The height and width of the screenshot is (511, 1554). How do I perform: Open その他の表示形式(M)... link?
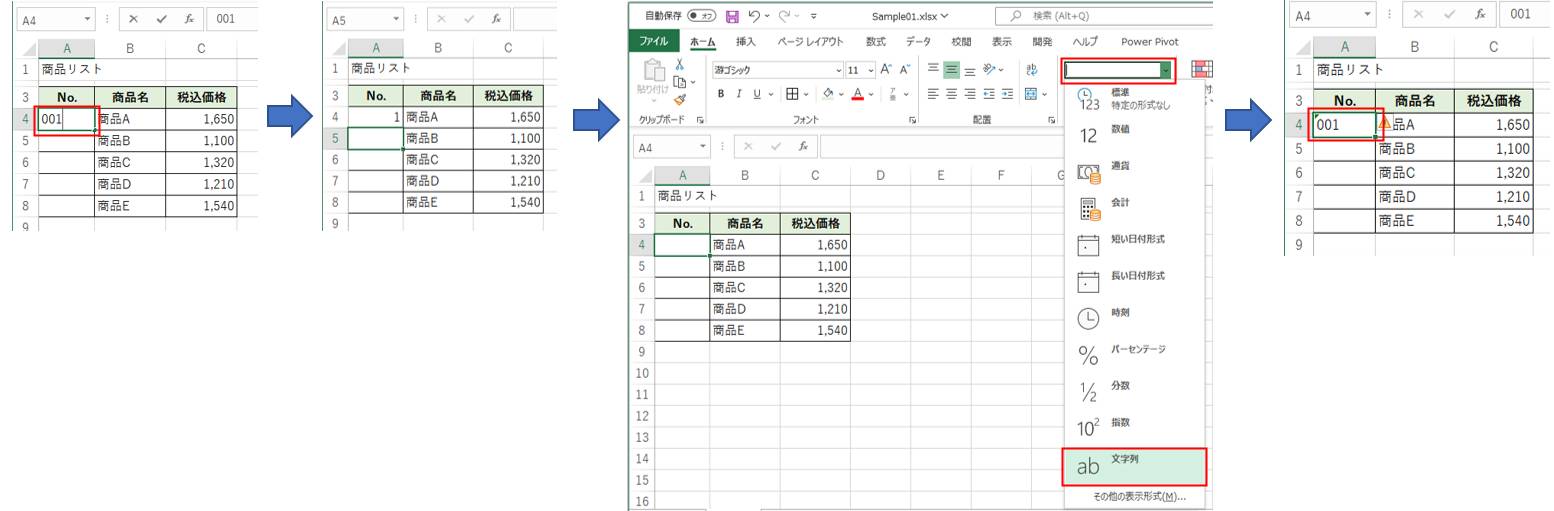tap(1138, 497)
